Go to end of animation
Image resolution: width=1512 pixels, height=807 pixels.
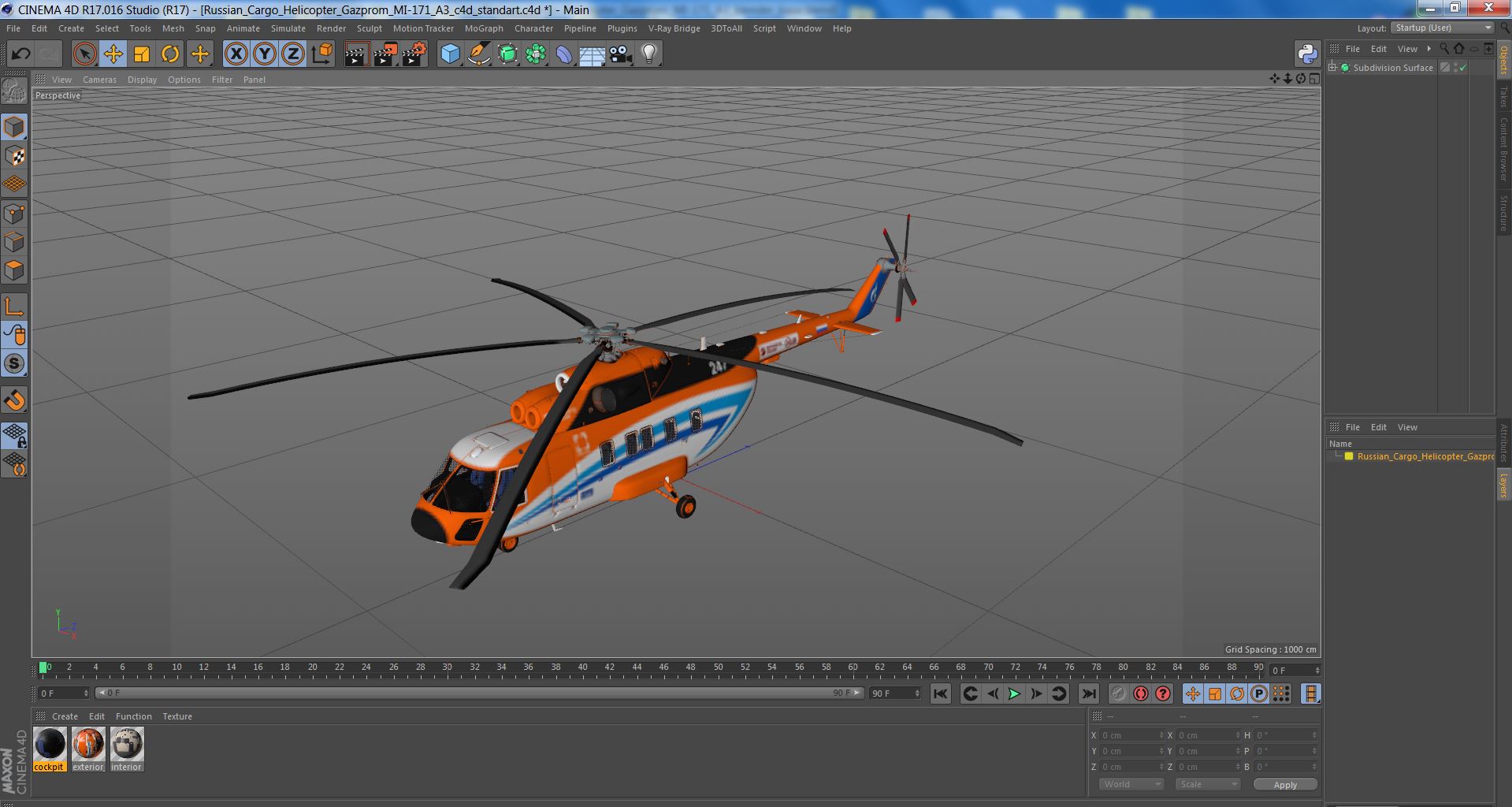pyautogui.click(x=1088, y=694)
